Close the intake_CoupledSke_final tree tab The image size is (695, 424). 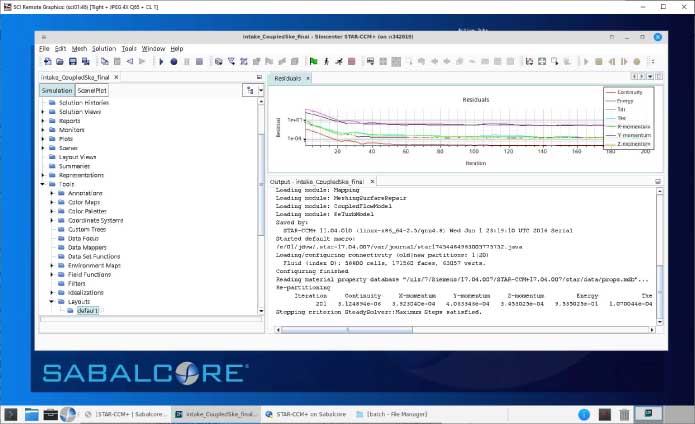(x=116, y=77)
